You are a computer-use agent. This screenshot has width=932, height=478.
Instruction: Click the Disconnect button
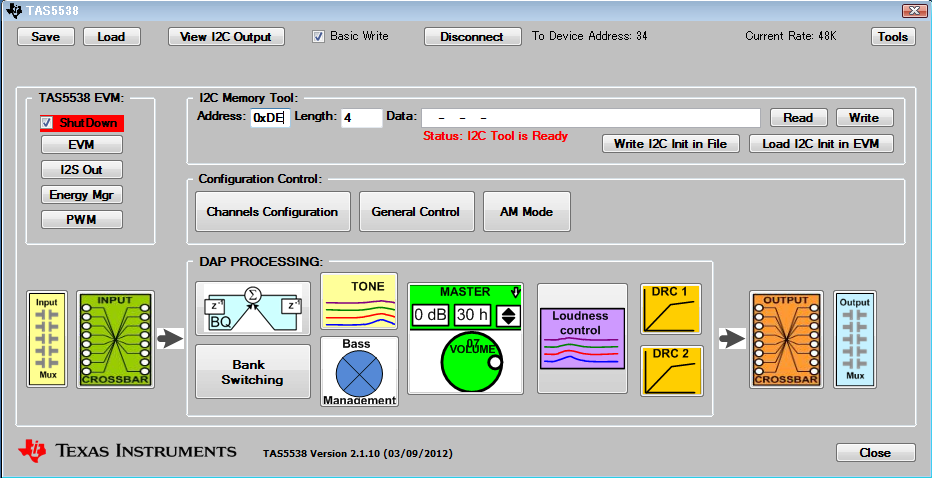(472, 37)
